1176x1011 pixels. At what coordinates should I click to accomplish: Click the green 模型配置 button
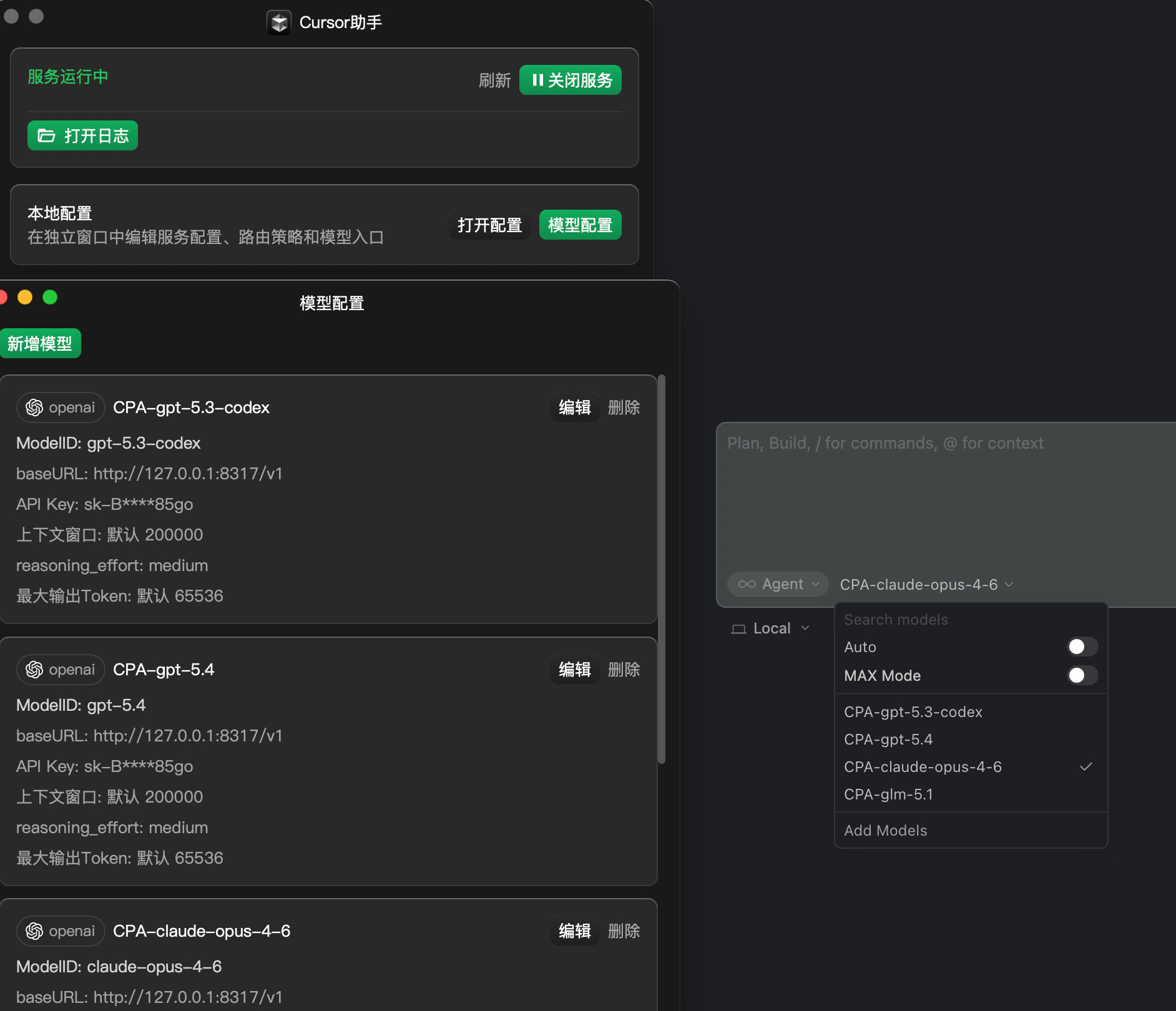point(580,225)
